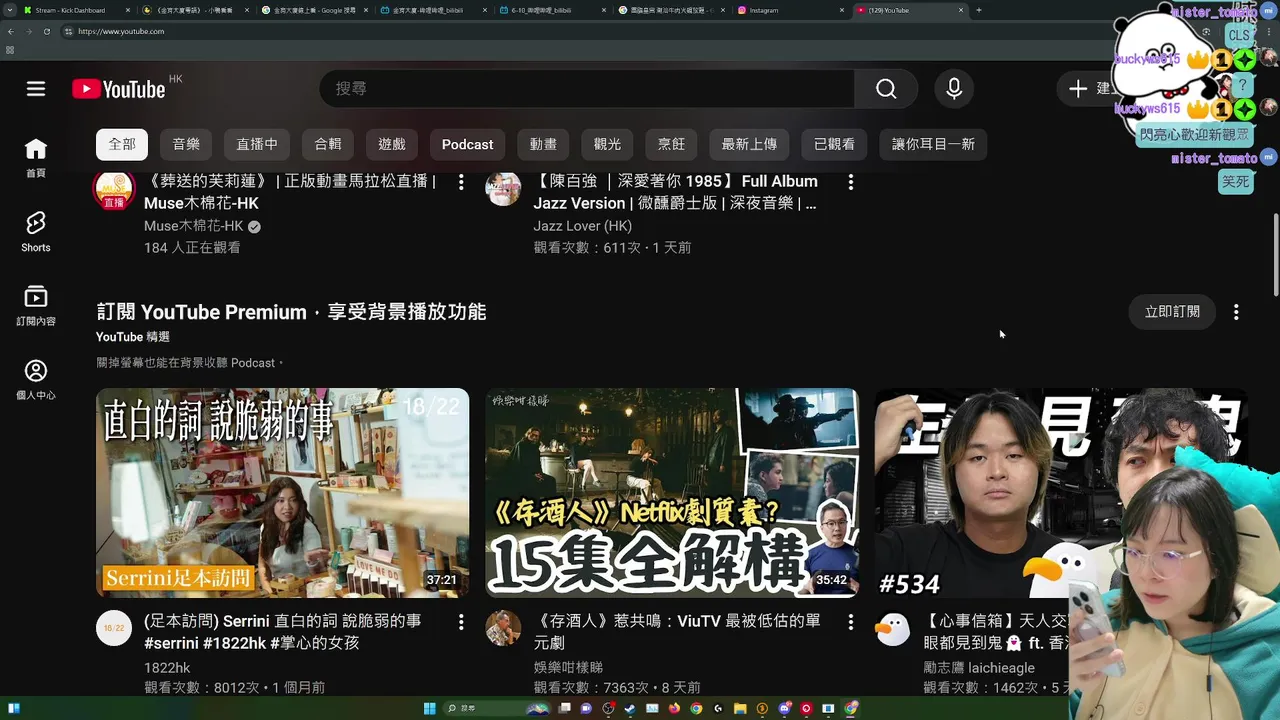
Task: Click the 訂閱 YouTube Premium section heading
Action: [x=291, y=312]
